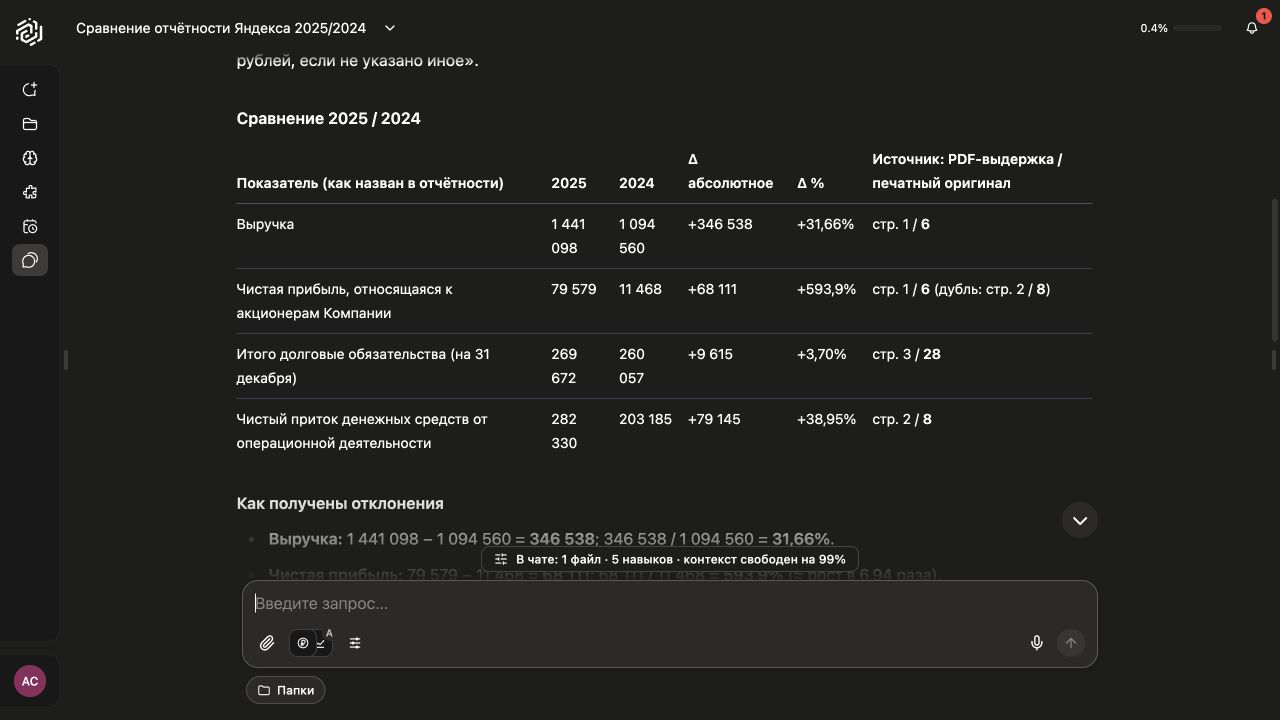Click the 0.4% usage progress bar
Image resolution: width=1280 pixels, height=720 pixels.
coord(1197,28)
